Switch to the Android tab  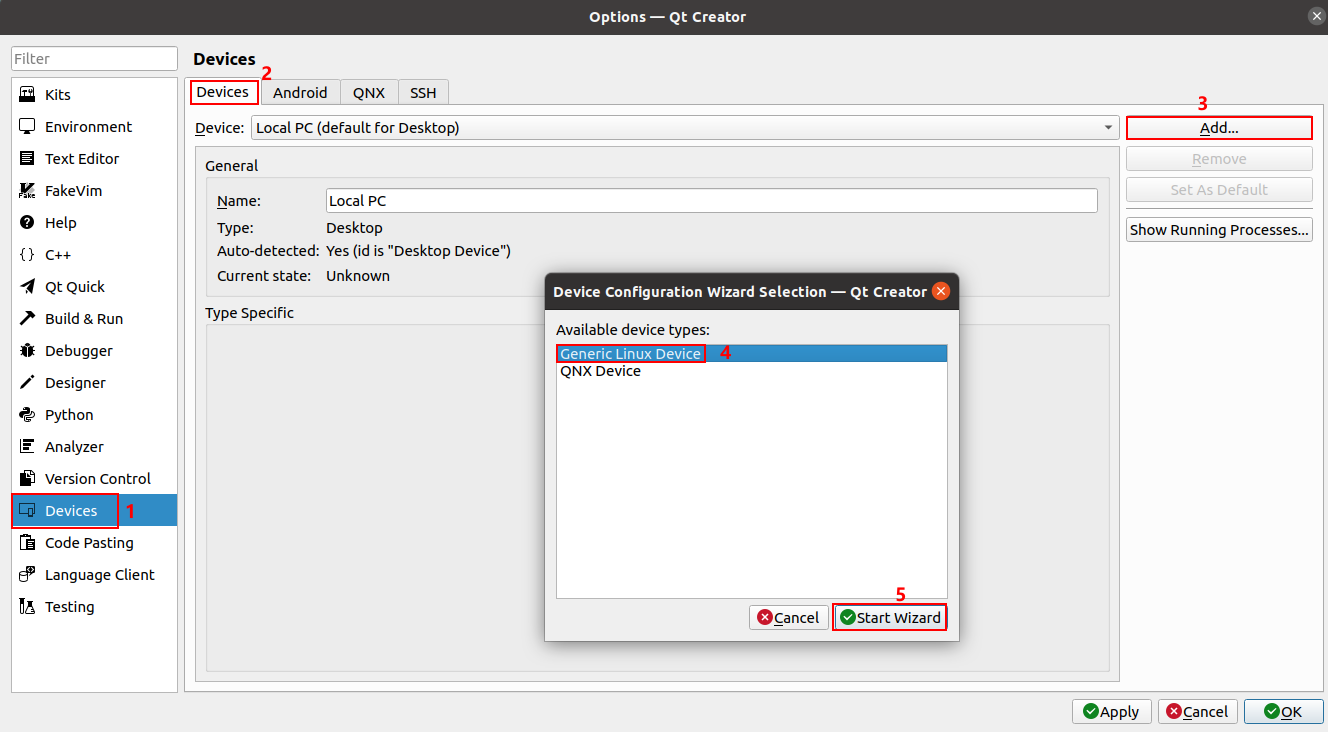click(300, 92)
